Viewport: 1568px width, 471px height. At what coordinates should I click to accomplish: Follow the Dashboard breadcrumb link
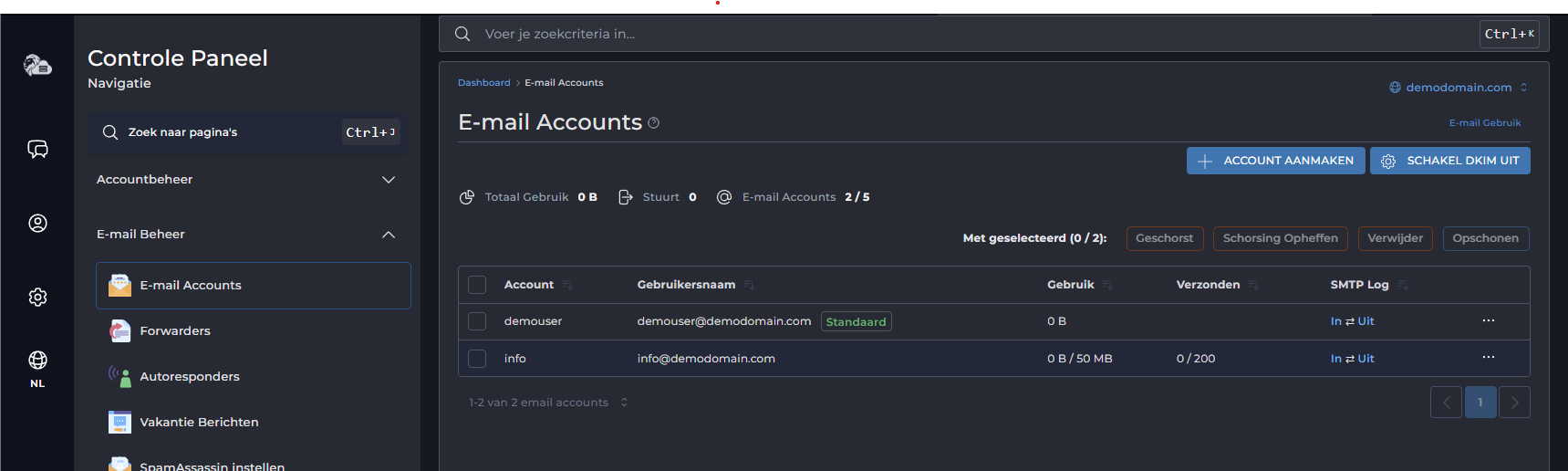484,83
